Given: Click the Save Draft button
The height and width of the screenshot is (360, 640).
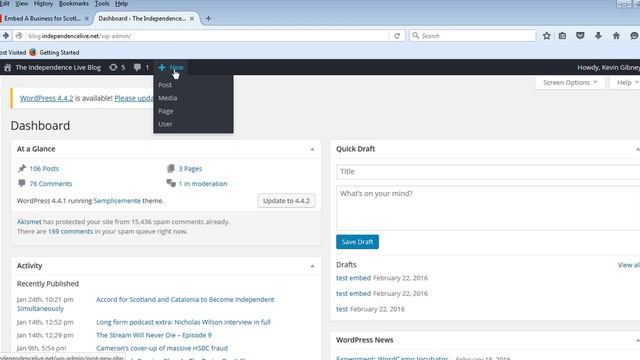Looking at the screenshot, I should pos(357,242).
